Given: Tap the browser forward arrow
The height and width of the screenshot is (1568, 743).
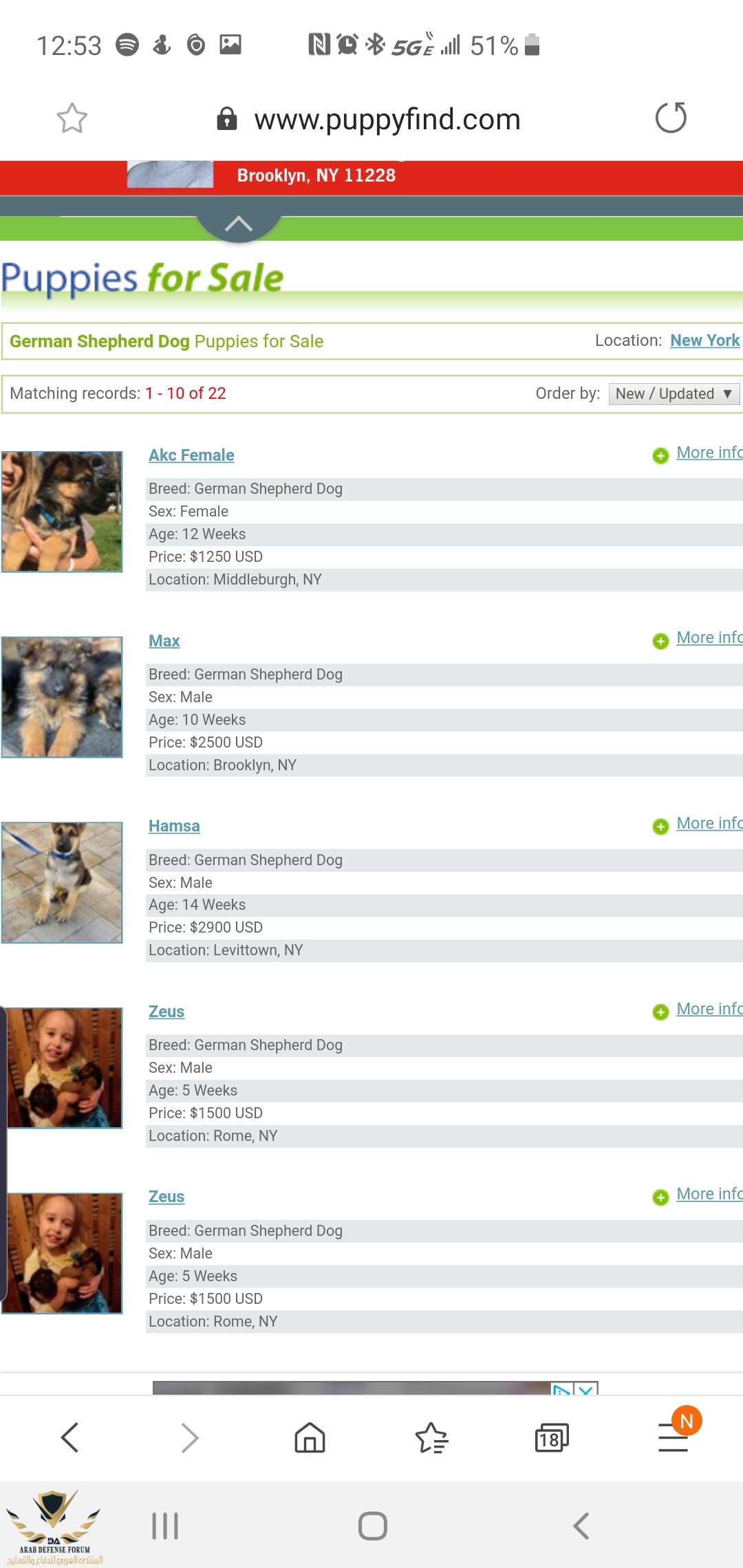Looking at the screenshot, I should coord(189,1437).
